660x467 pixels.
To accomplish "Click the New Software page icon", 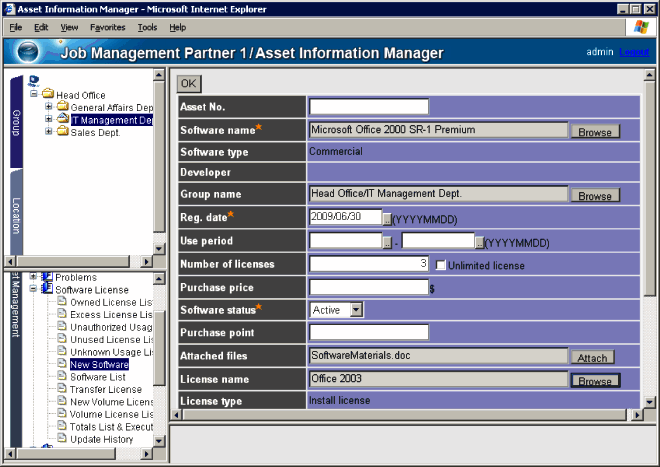I will (62, 363).
